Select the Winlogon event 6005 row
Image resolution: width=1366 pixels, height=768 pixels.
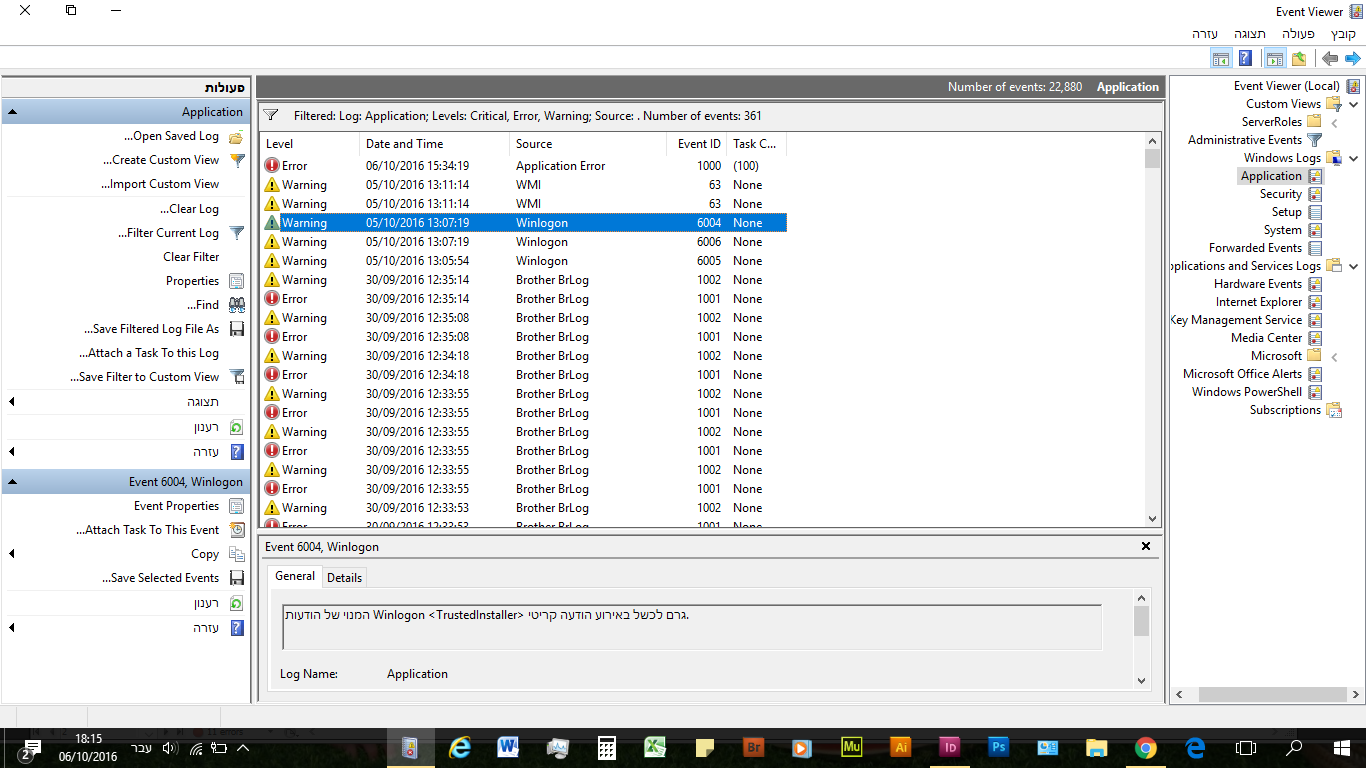[523, 261]
